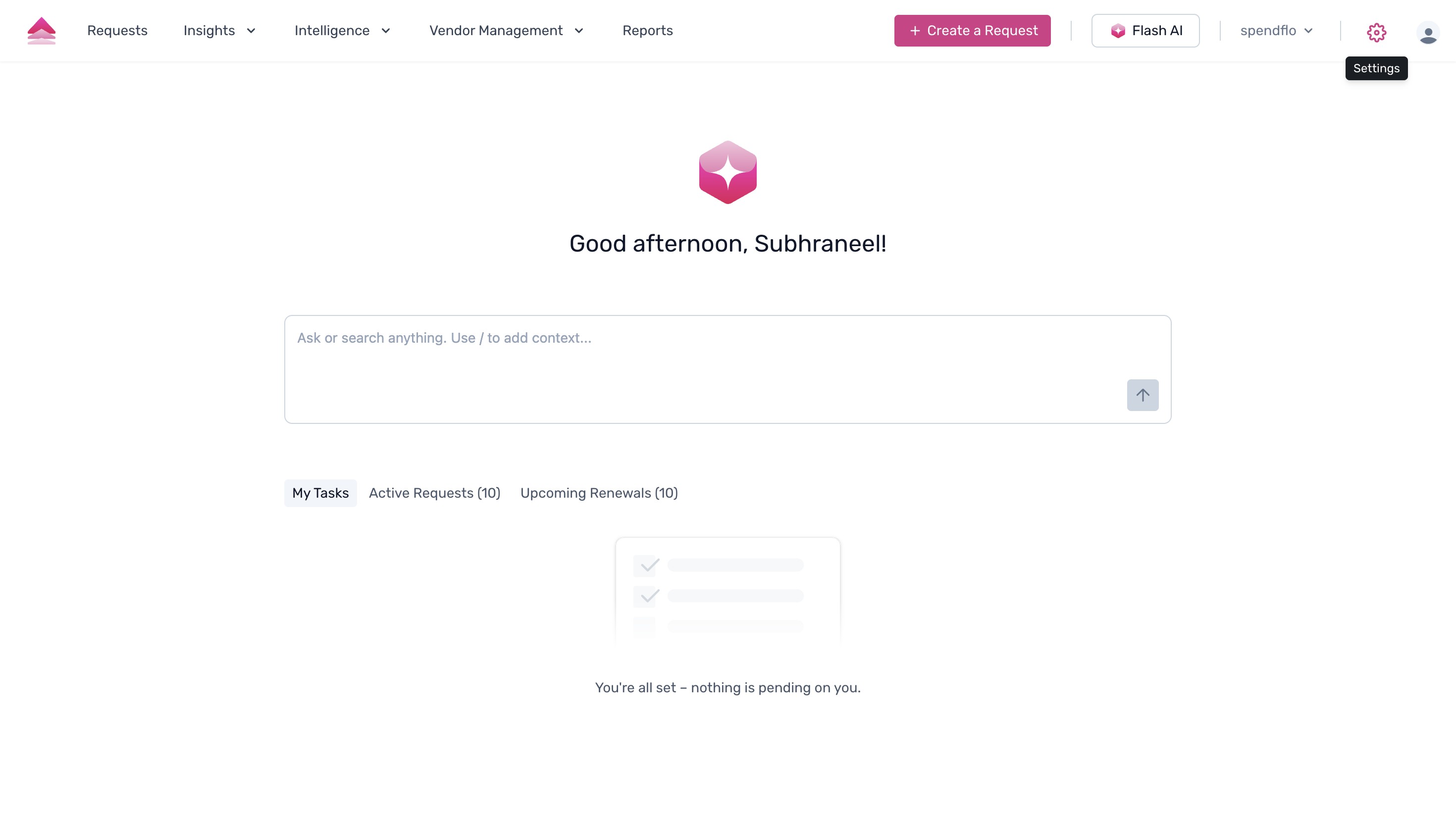Click the Spendflo logo in top left
Viewport: 1456px width, 827px height.
42,30
